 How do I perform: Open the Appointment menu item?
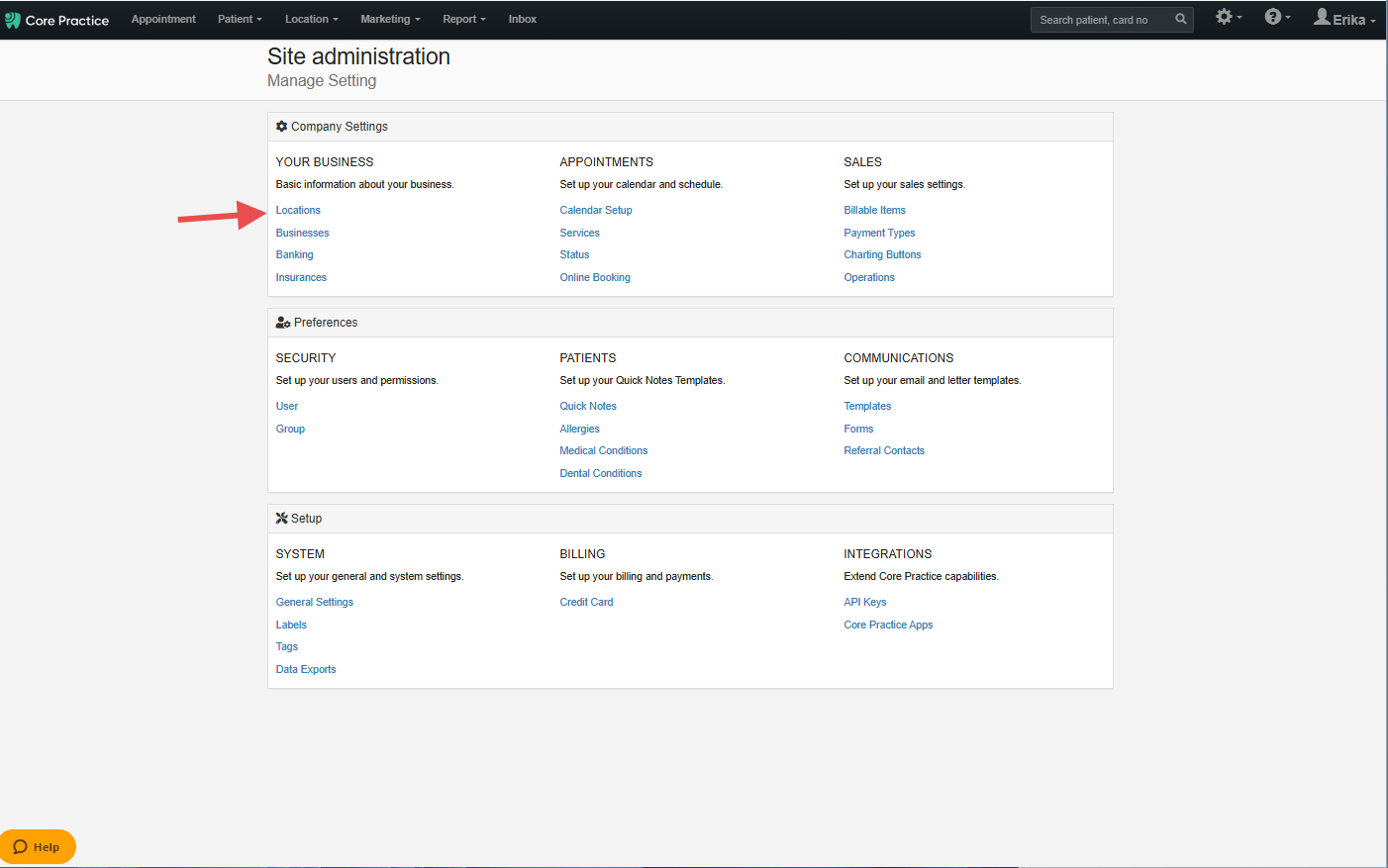pyautogui.click(x=163, y=19)
